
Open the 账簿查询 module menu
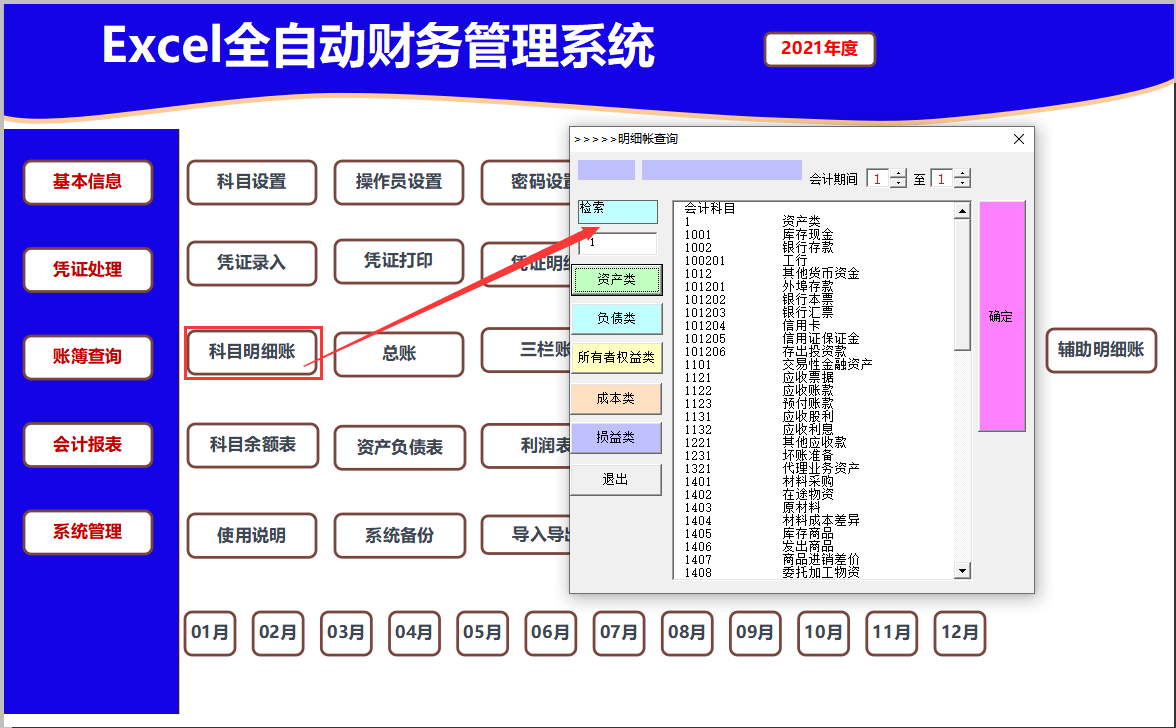pos(87,357)
